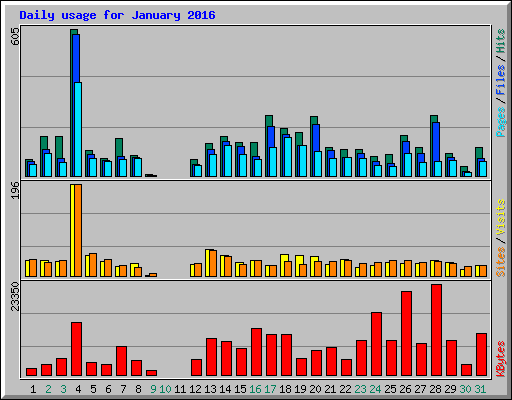This screenshot has width=512, height=400.
Task: Click day '10' on the x-axis
Action: 165,389
